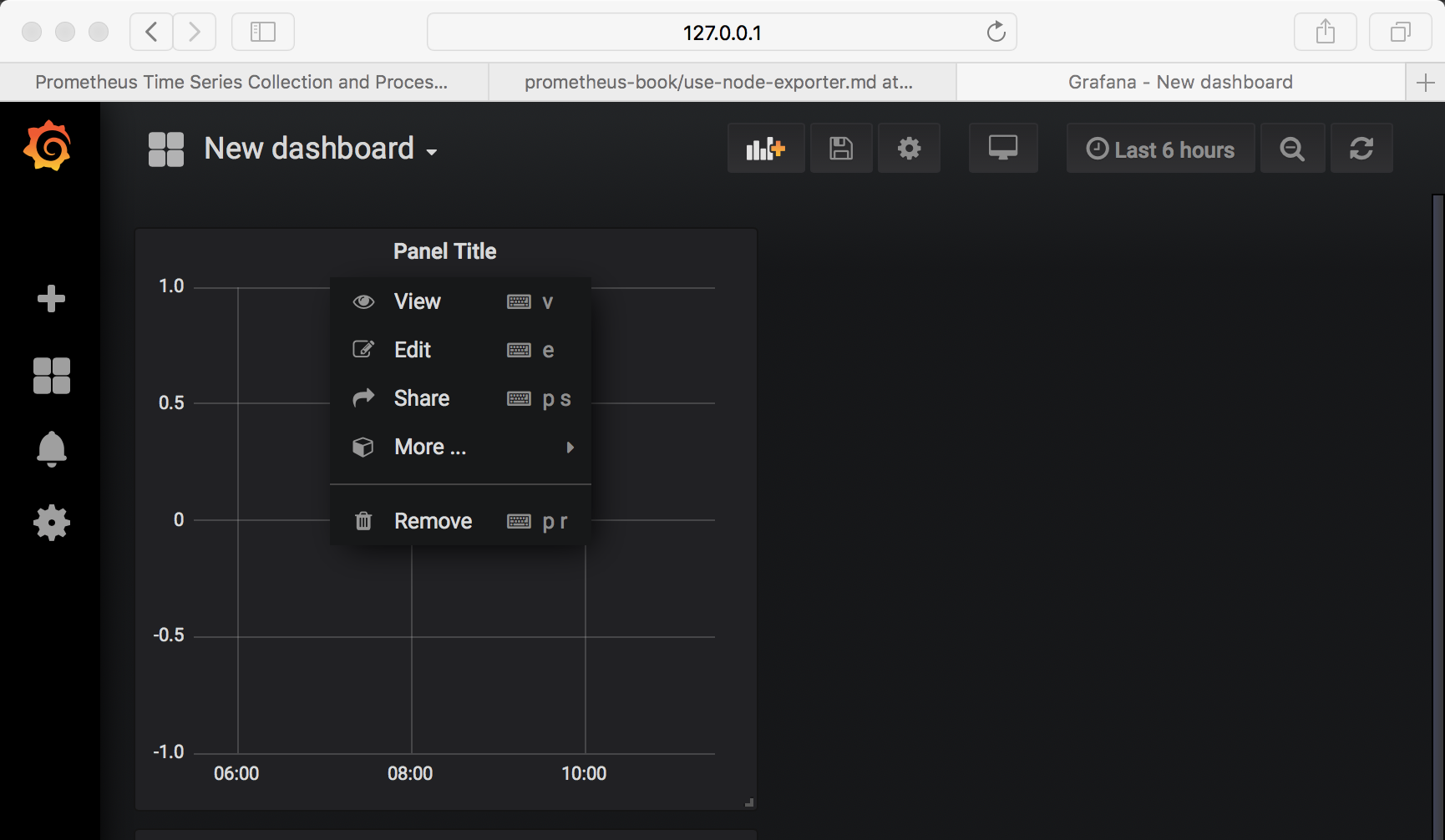Show all tabs overview icon
The image size is (1445, 840).
(1401, 32)
